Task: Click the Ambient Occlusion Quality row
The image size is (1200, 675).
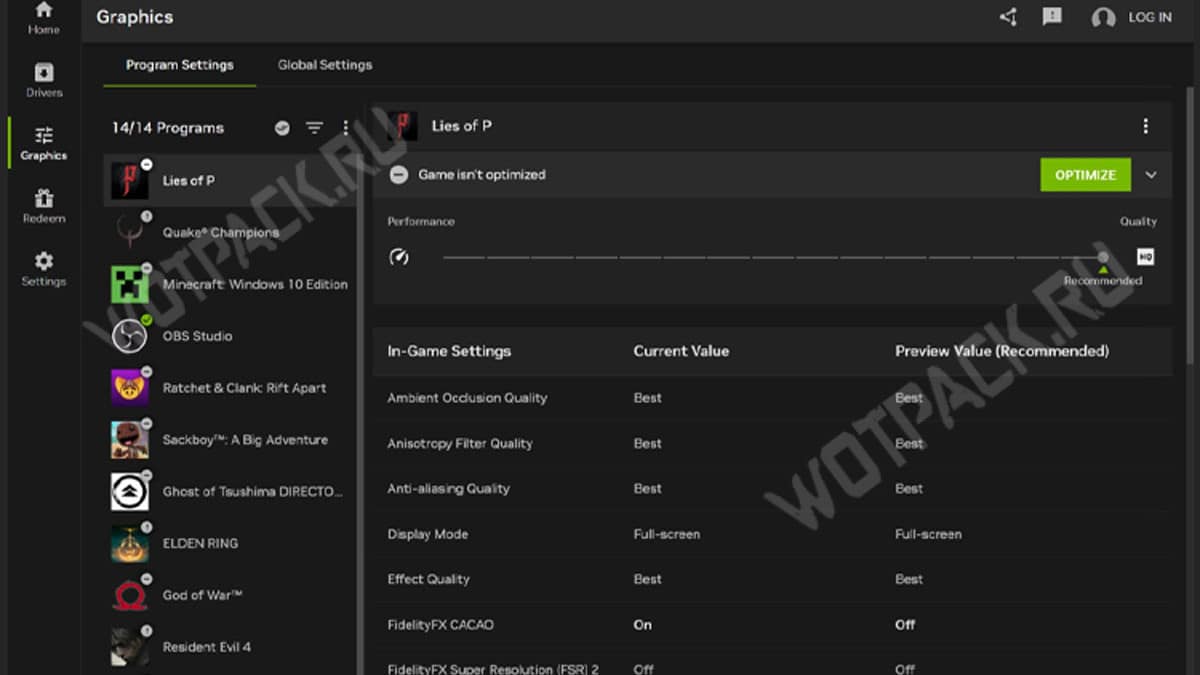Action: pos(772,398)
